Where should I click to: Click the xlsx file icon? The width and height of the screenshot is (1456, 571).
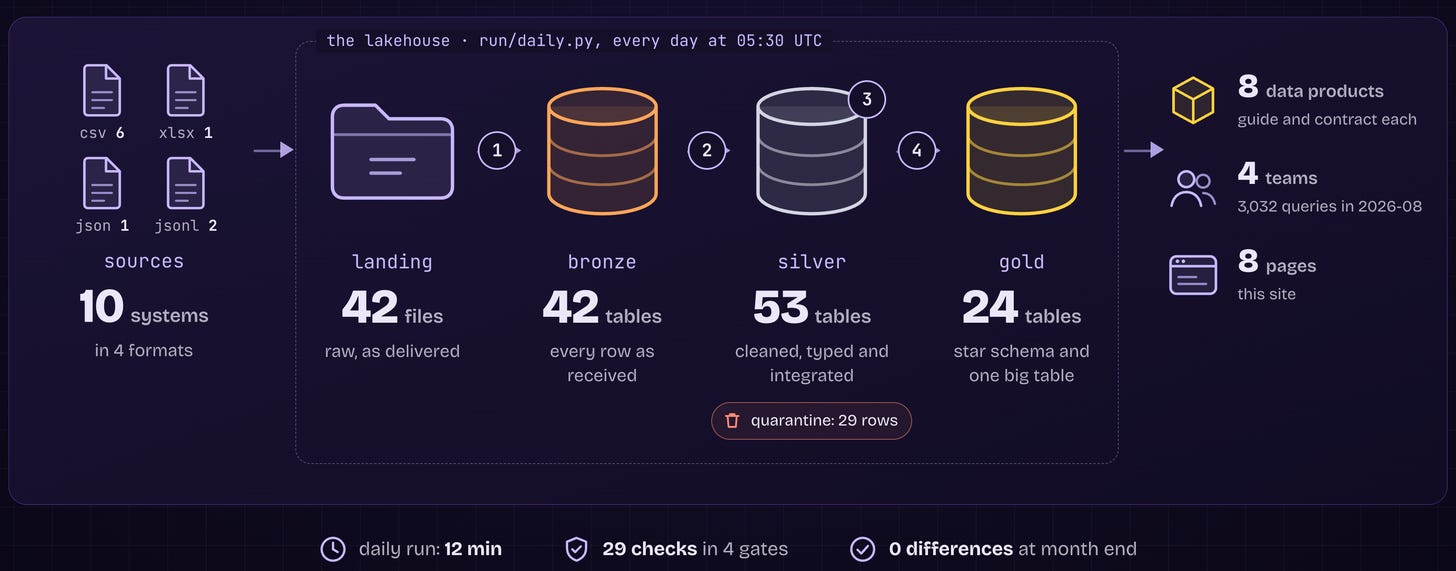tap(186, 90)
